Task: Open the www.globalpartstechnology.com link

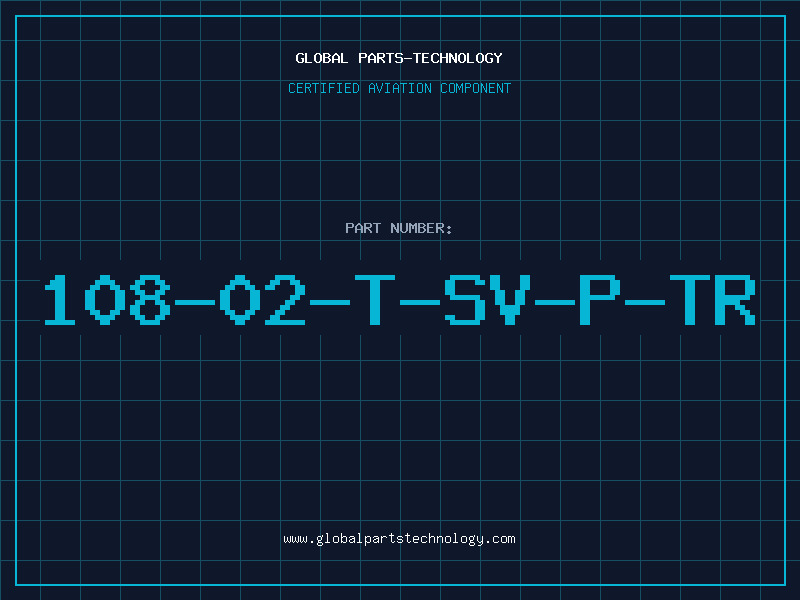Action: tap(399, 539)
